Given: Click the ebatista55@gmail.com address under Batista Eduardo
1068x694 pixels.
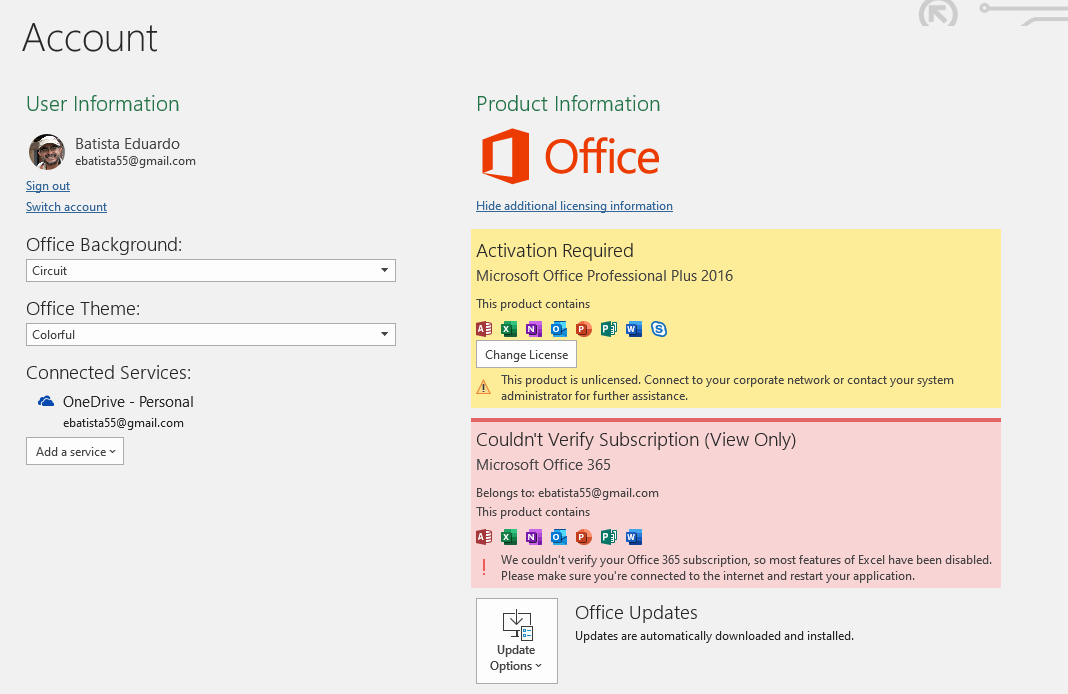Looking at the screenshot, I should pyautogui.click(x=136, y=161).
